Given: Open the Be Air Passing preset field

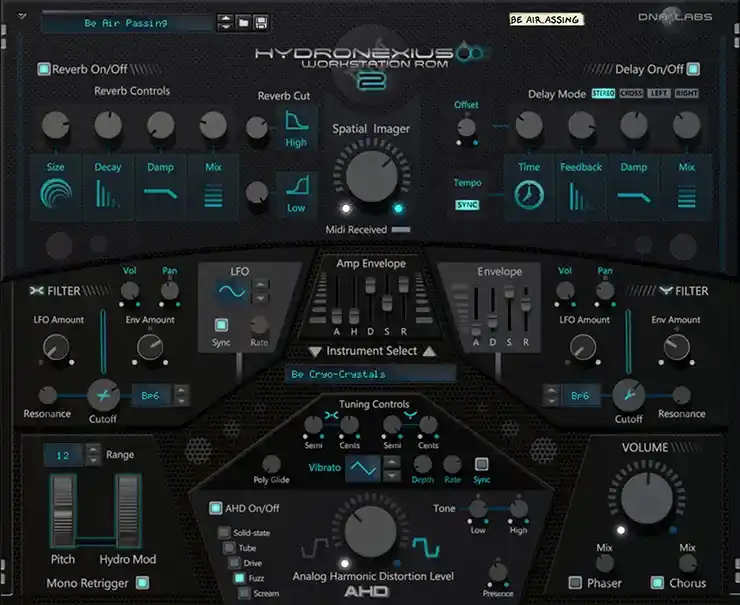Looking at the screenshot, I should (127, 23).
